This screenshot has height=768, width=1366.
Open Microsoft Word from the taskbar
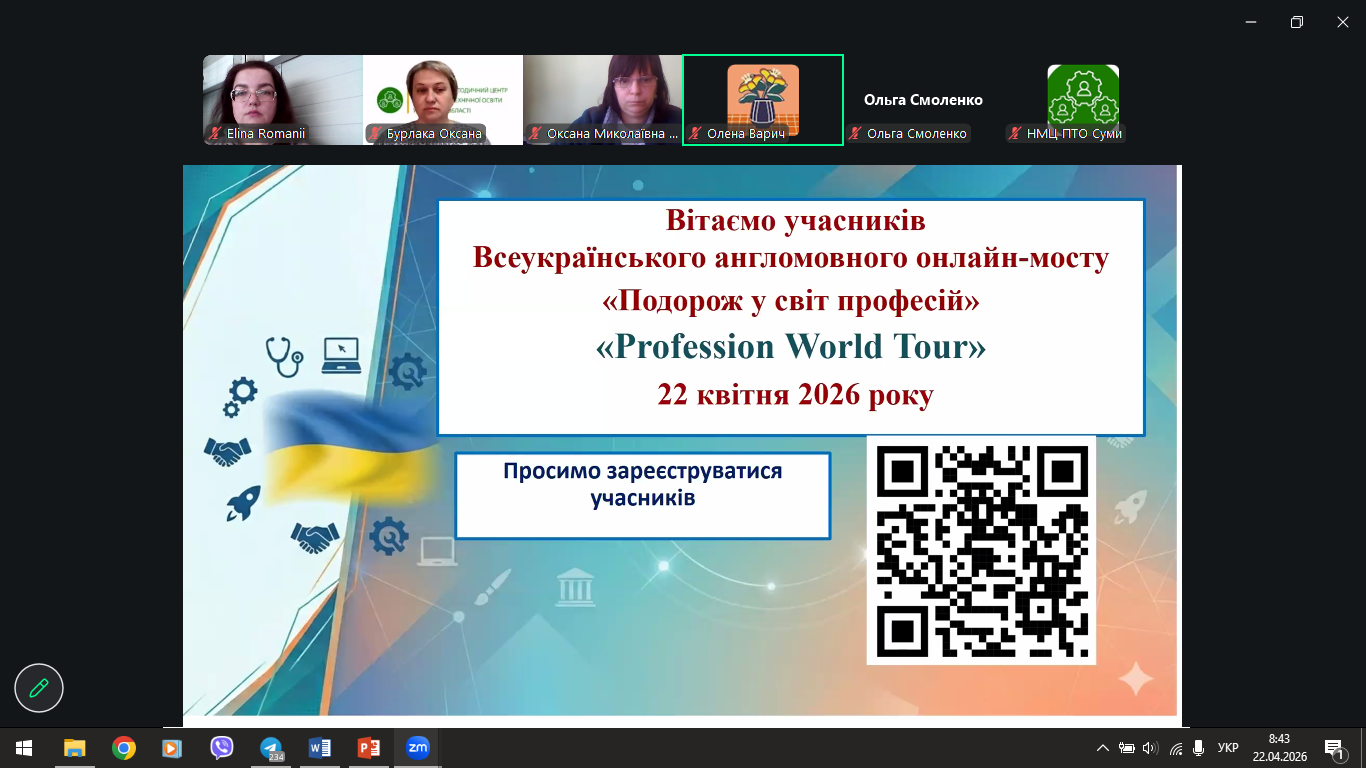(320, 747)
